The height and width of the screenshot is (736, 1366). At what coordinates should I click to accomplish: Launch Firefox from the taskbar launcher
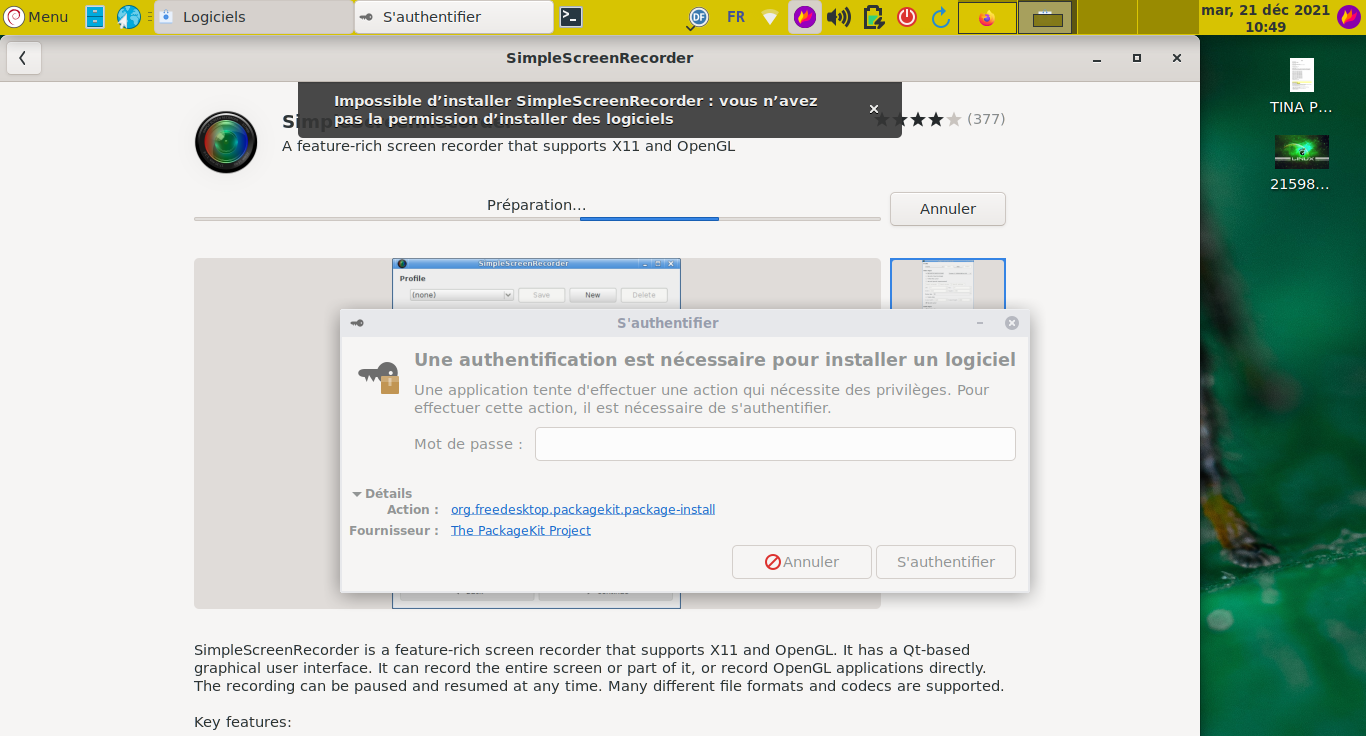pyautogui.click(x=986, y=16)
